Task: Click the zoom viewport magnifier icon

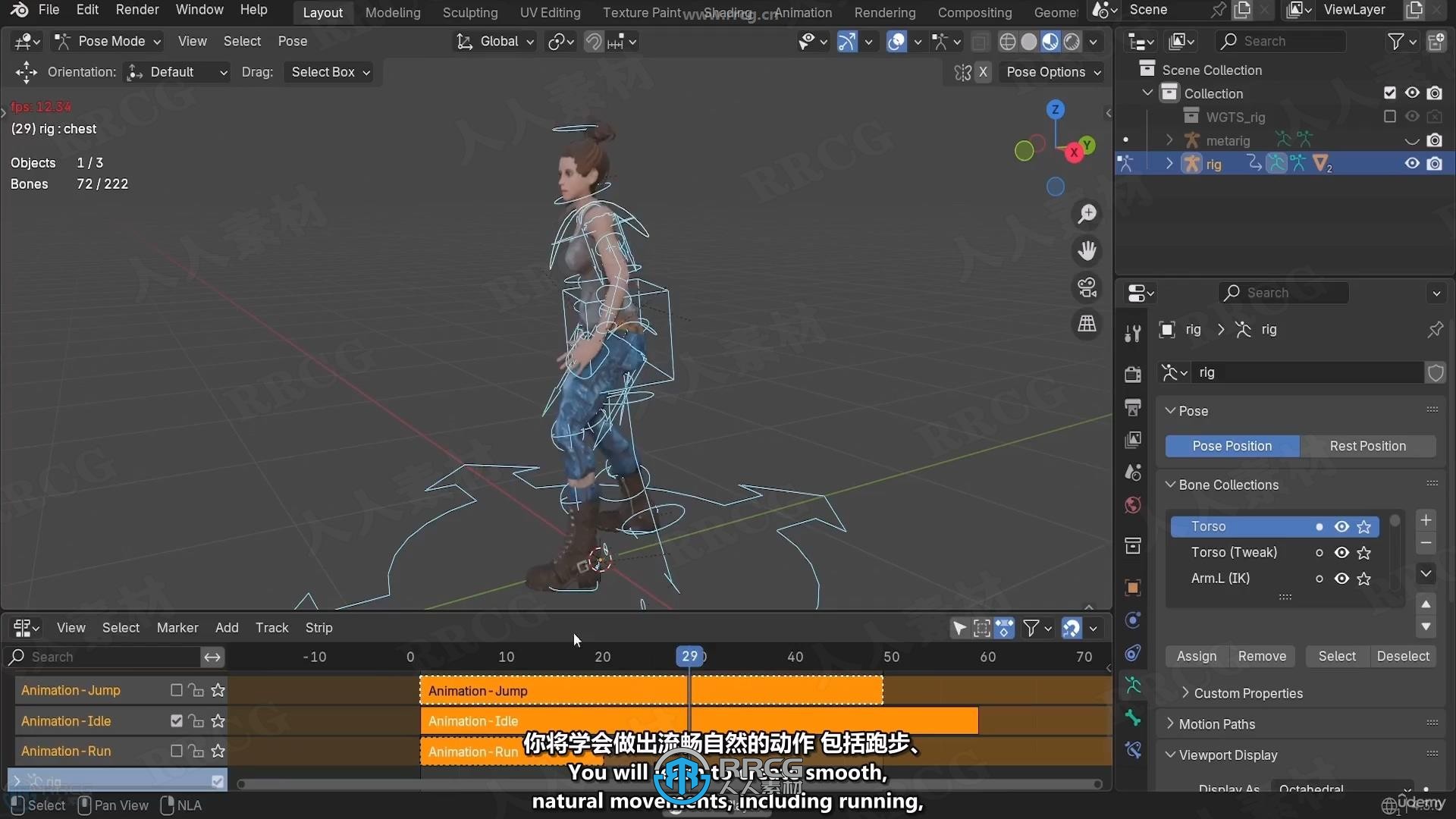Action: (x=1087, y=215)
